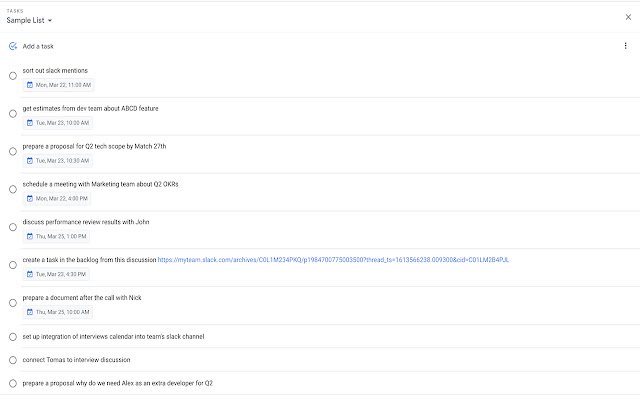
Task: Click the Add a task icon
Action: (13, 46)
